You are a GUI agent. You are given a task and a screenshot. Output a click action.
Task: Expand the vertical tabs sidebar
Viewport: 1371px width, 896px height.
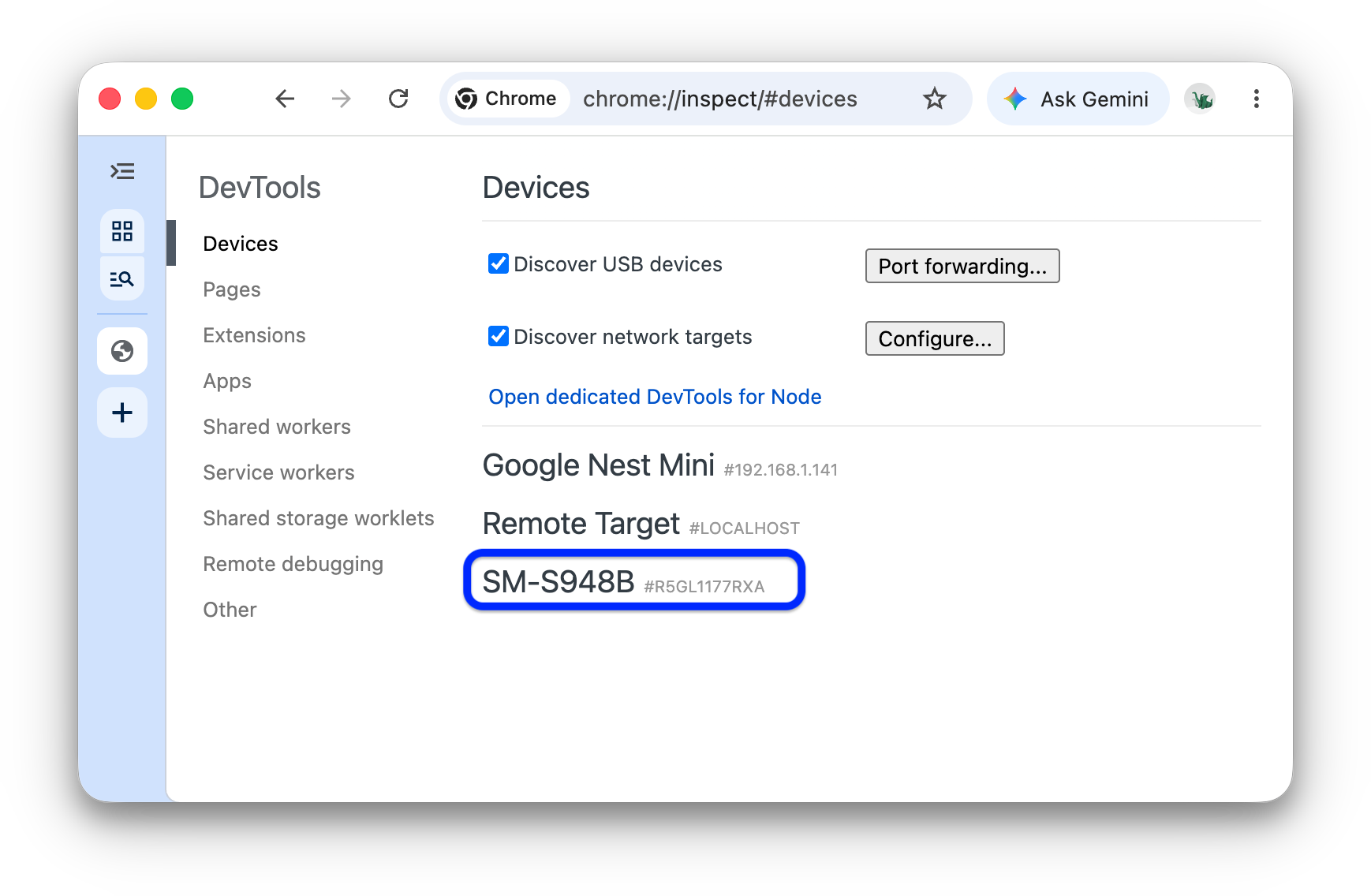coord(122,171)
